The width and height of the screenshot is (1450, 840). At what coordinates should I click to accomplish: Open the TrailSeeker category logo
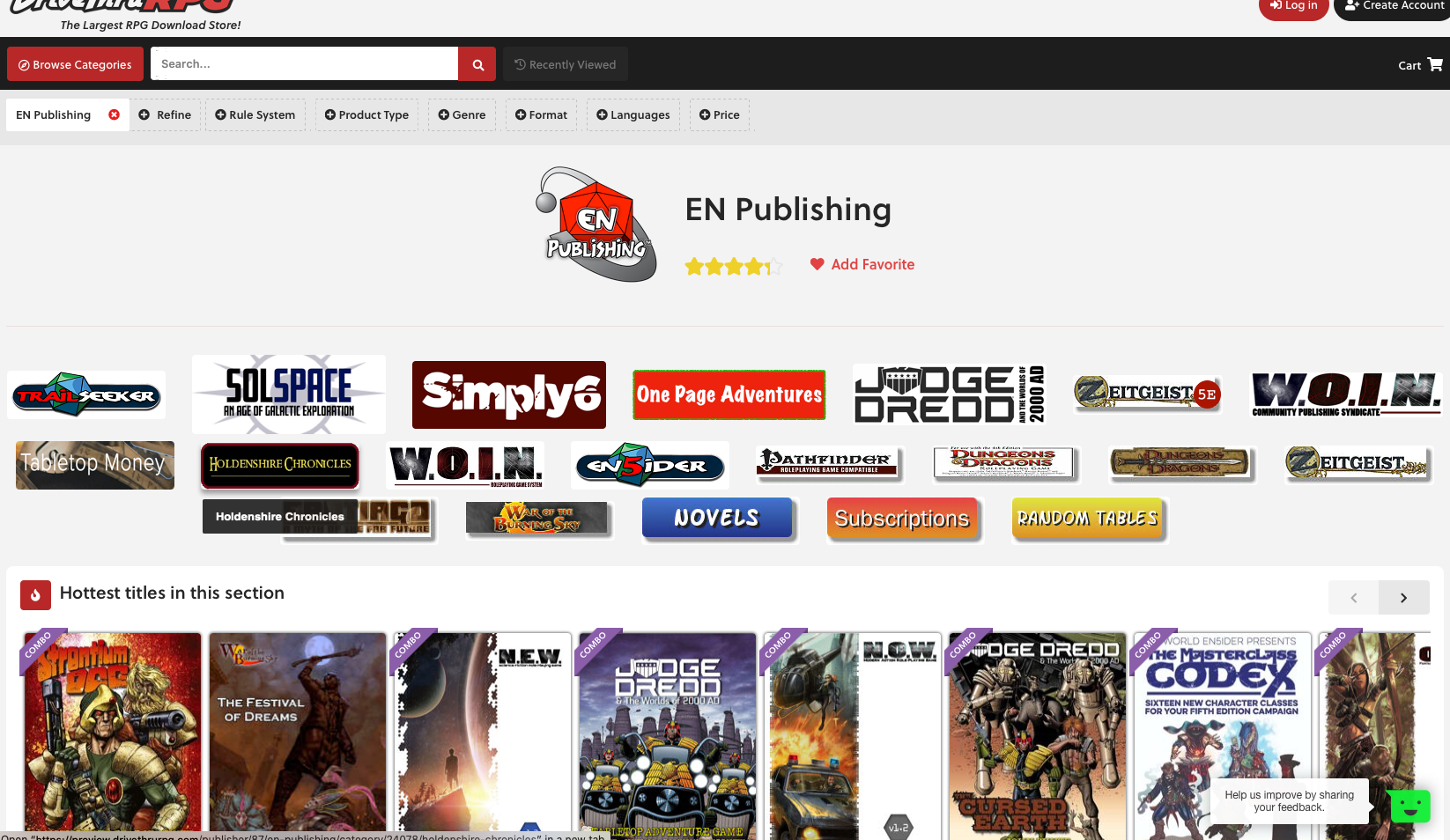coord(86,394)
